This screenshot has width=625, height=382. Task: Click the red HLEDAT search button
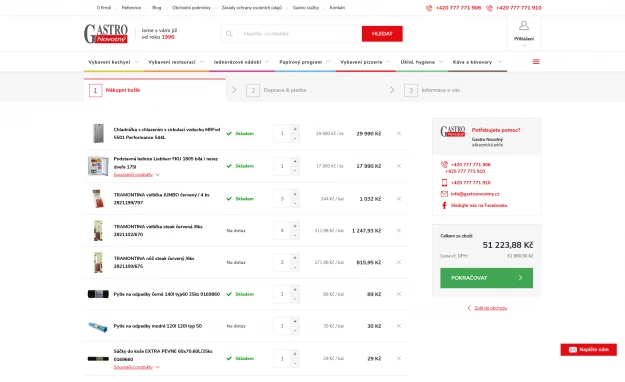click(x=382, y=34)
